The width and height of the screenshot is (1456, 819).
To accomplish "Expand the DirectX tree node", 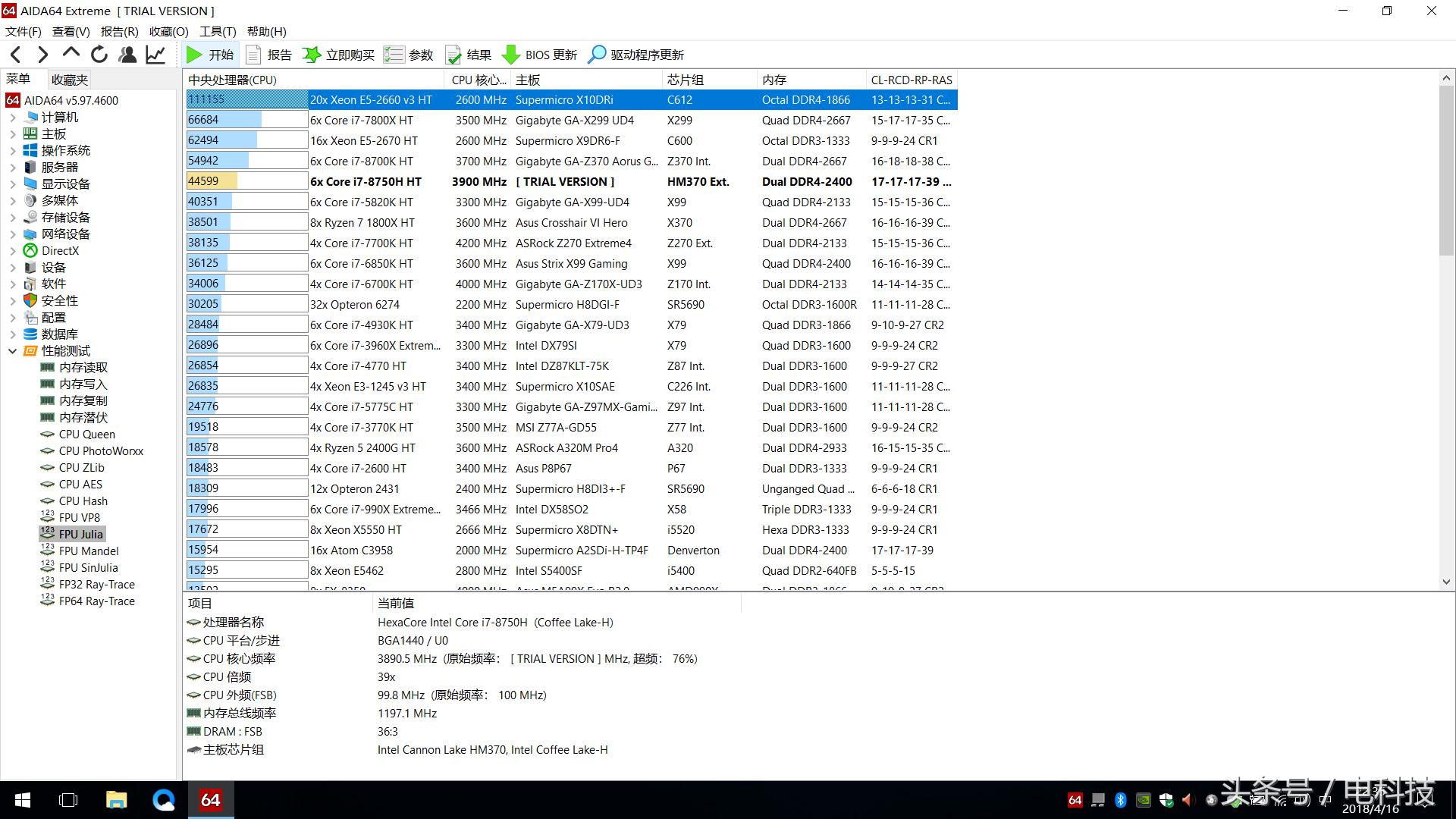I will pyautogui.click(x=13, y=251).
